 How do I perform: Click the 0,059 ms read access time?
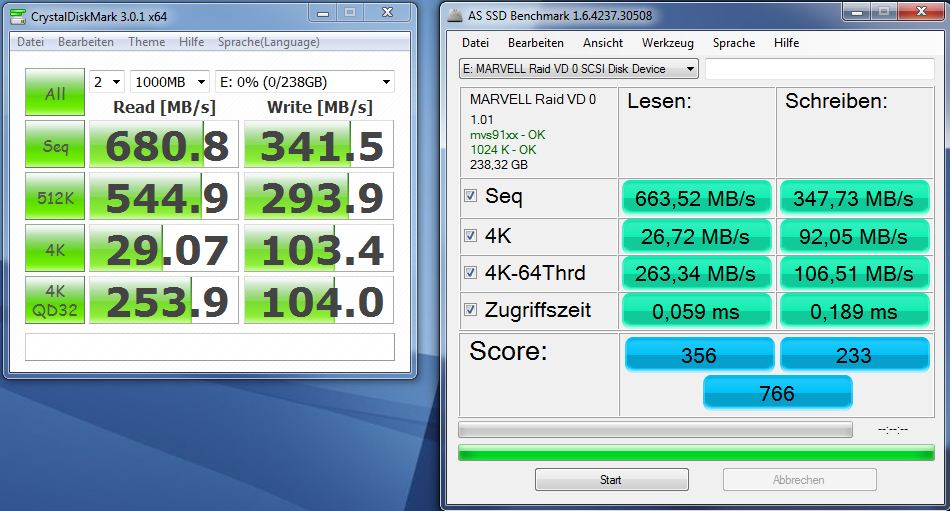coord(697,312)
